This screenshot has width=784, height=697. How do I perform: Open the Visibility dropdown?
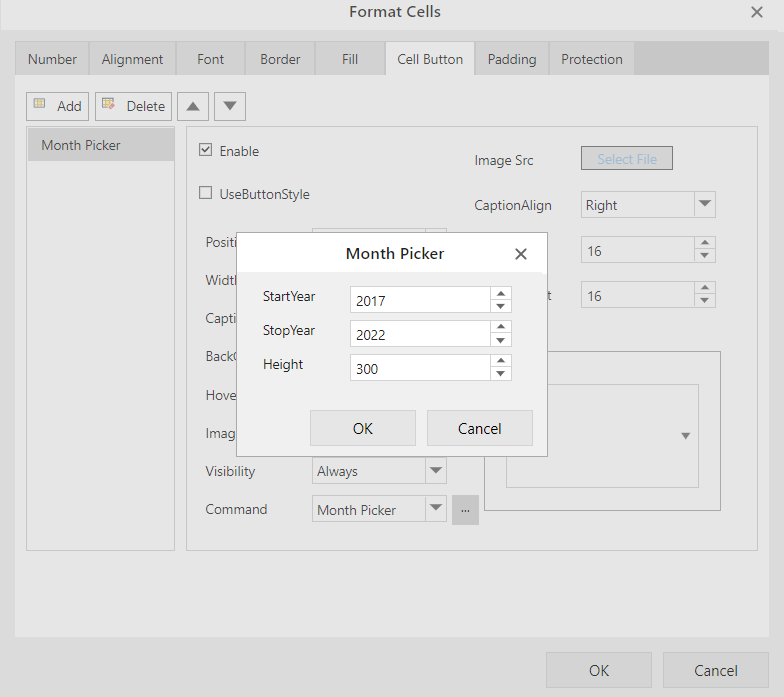436,471
